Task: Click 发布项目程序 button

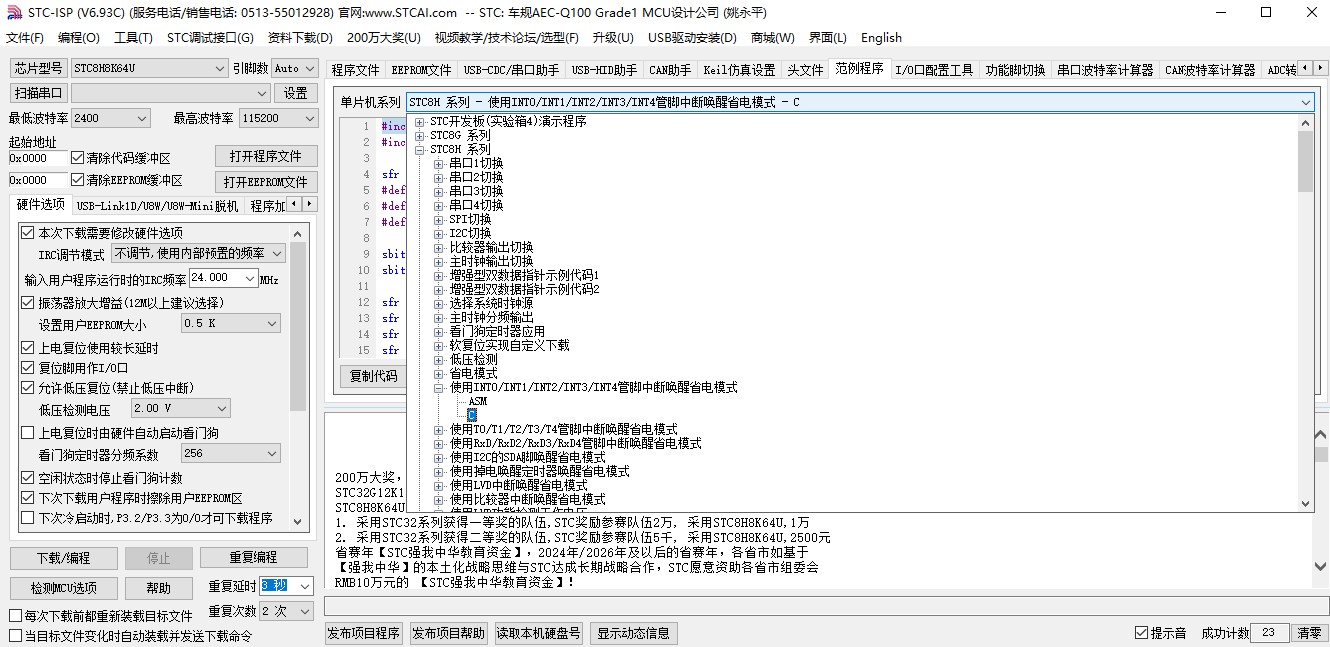Action: click(x=364, y=633)
